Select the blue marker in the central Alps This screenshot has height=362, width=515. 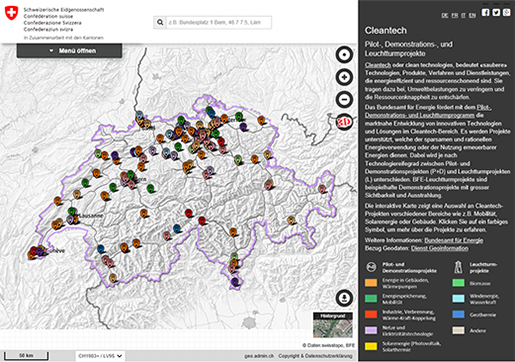(177, 228)
